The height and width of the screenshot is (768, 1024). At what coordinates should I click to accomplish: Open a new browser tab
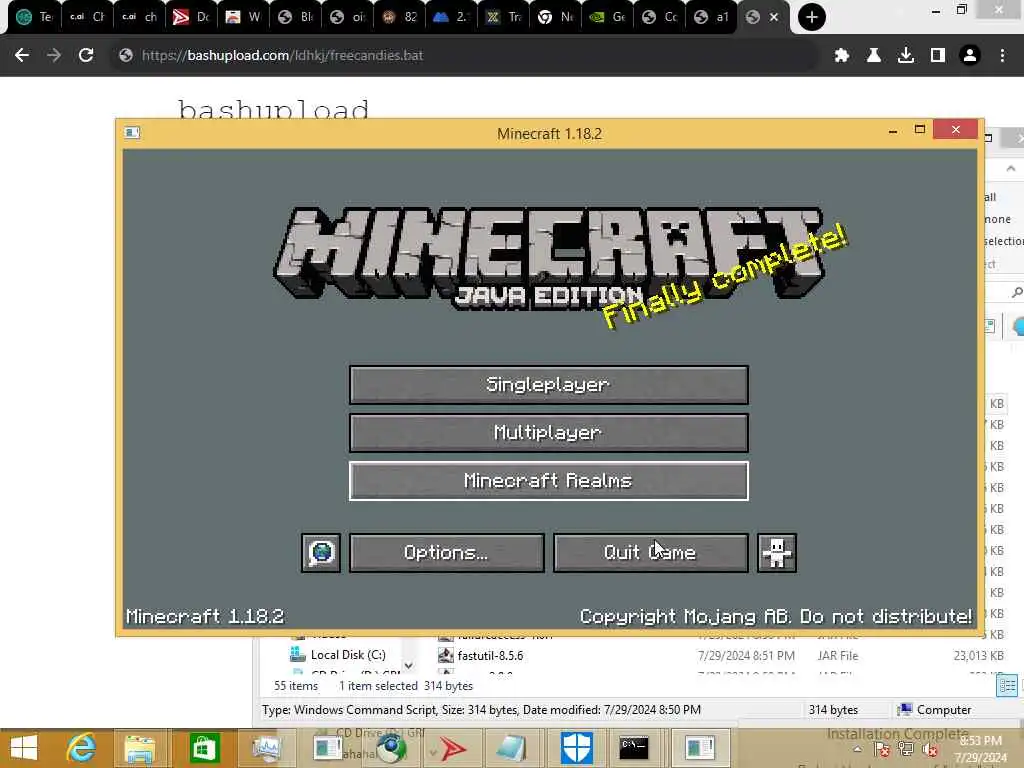(x=812, y=17)
